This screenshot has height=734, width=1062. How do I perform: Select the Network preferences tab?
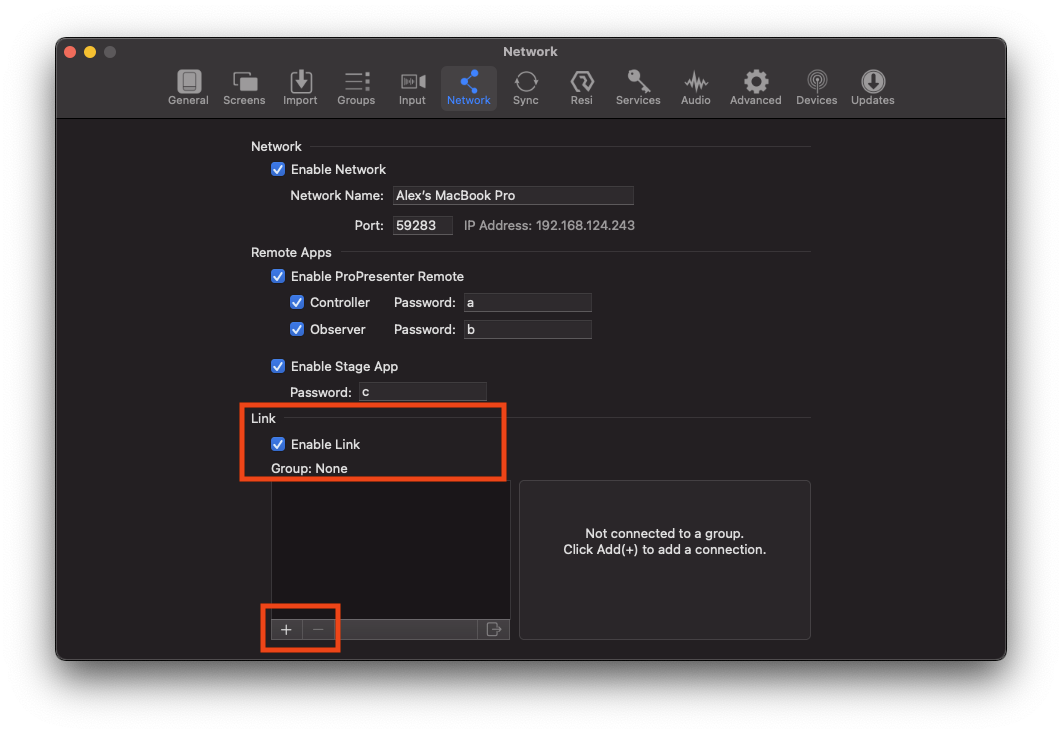(469, 87)
